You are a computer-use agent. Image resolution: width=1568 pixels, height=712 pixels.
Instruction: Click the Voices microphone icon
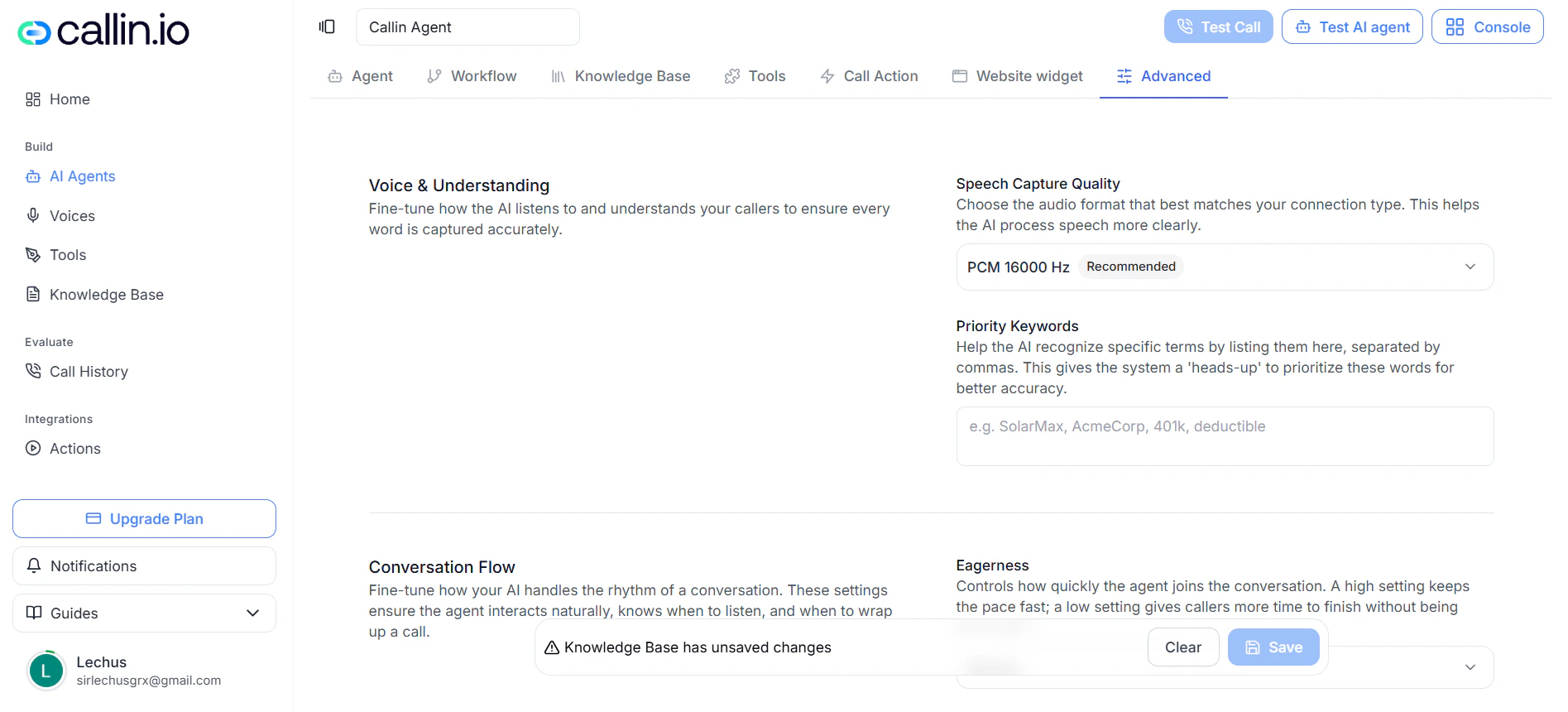(x=33, y=215)
